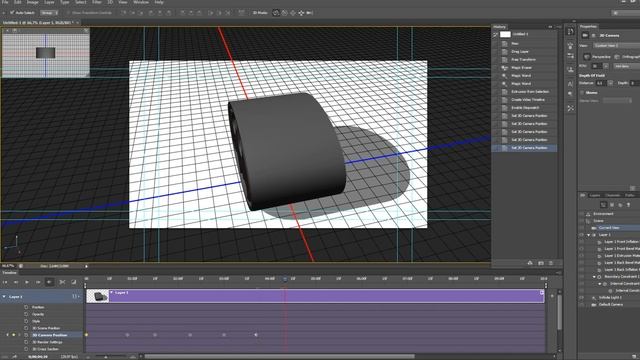Toggle 3D Camera Position stopwatch

pos(26,335)
